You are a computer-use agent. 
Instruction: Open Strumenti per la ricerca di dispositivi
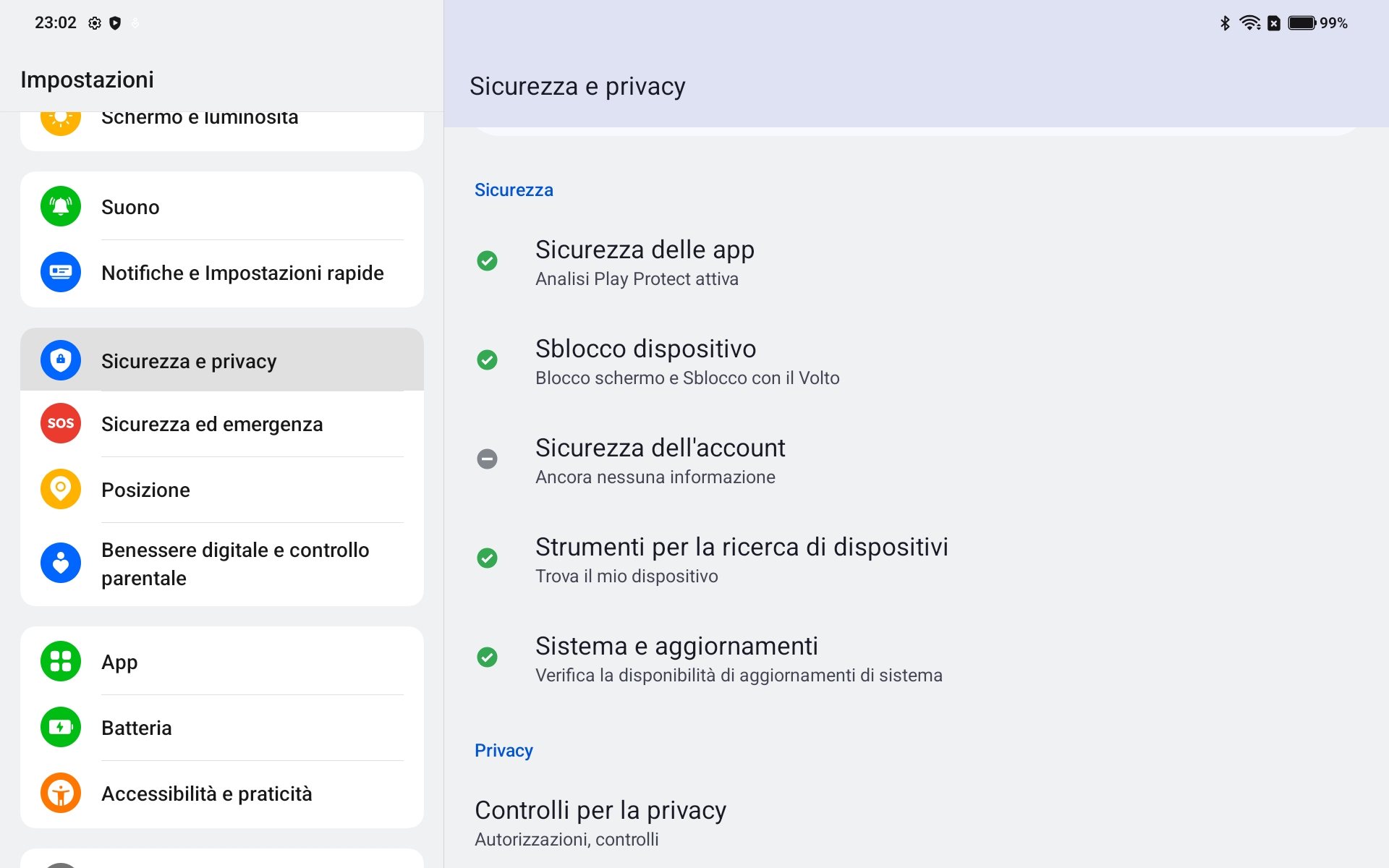(916, 559)
